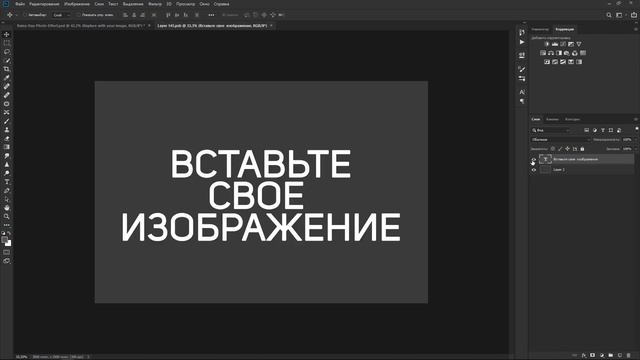
Task: Toggle the Автовыбор checkbox
Action: coord(25,15)
